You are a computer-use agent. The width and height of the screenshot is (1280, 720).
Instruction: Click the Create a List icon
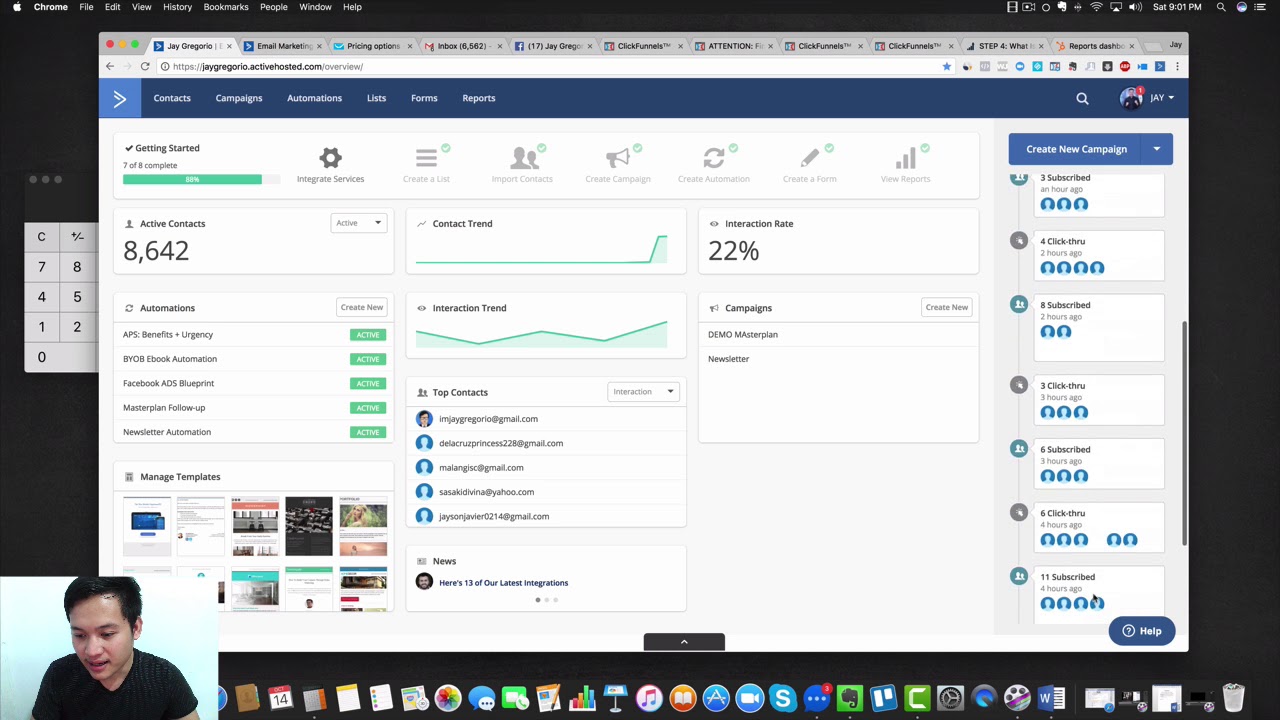click(x=426, y=158)
